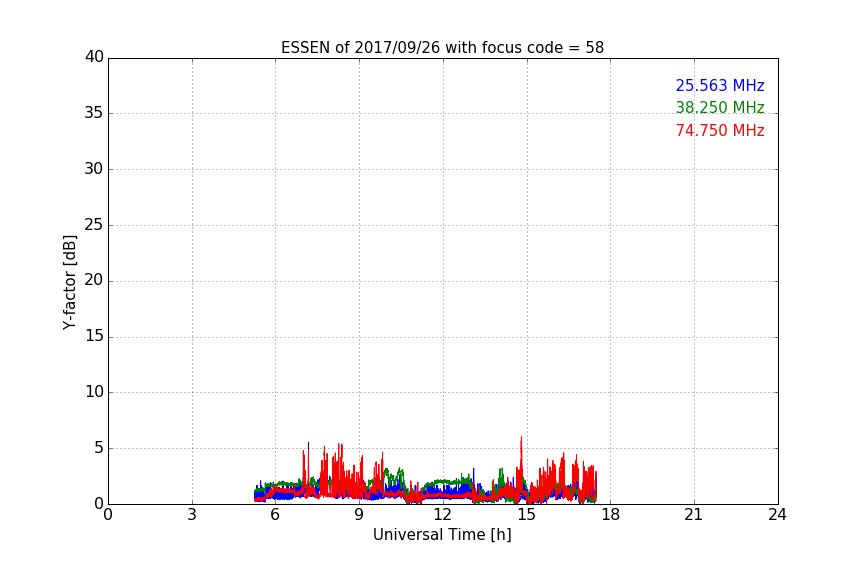Select the red '74.750 MHz' legend label
The image size is (864, 576).
[720, 131]
